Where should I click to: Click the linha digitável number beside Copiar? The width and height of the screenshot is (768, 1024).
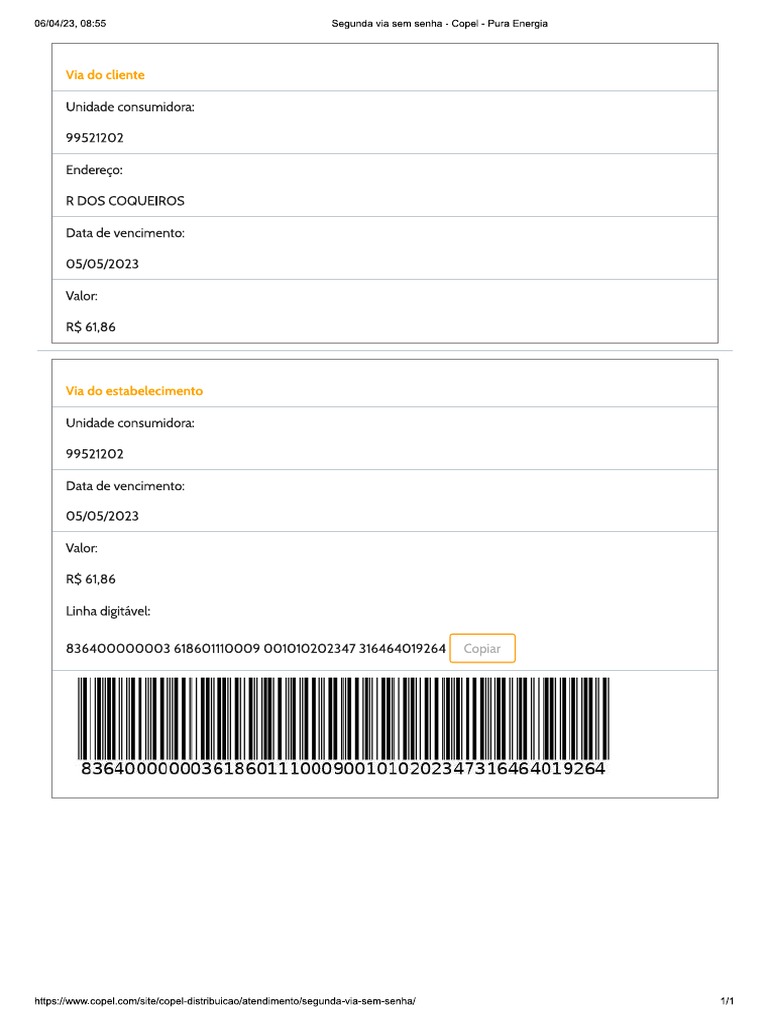[x=255, y=649]
